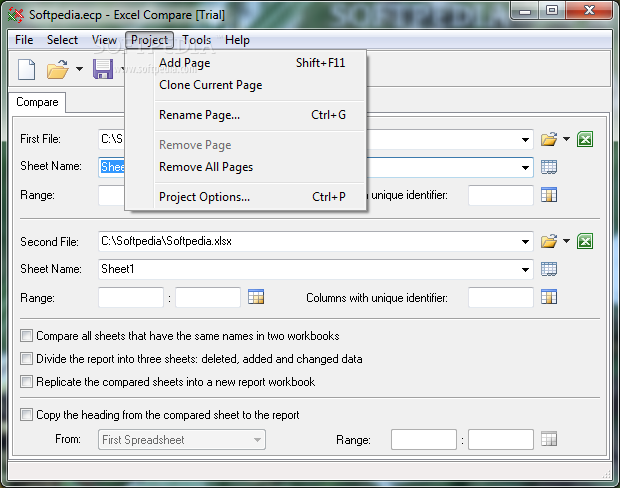Image resolution: width=620 pixels, height=488 pixels.
Task: Expand arrow next to Open toolbar icon
Action: [x=79, y=69]
